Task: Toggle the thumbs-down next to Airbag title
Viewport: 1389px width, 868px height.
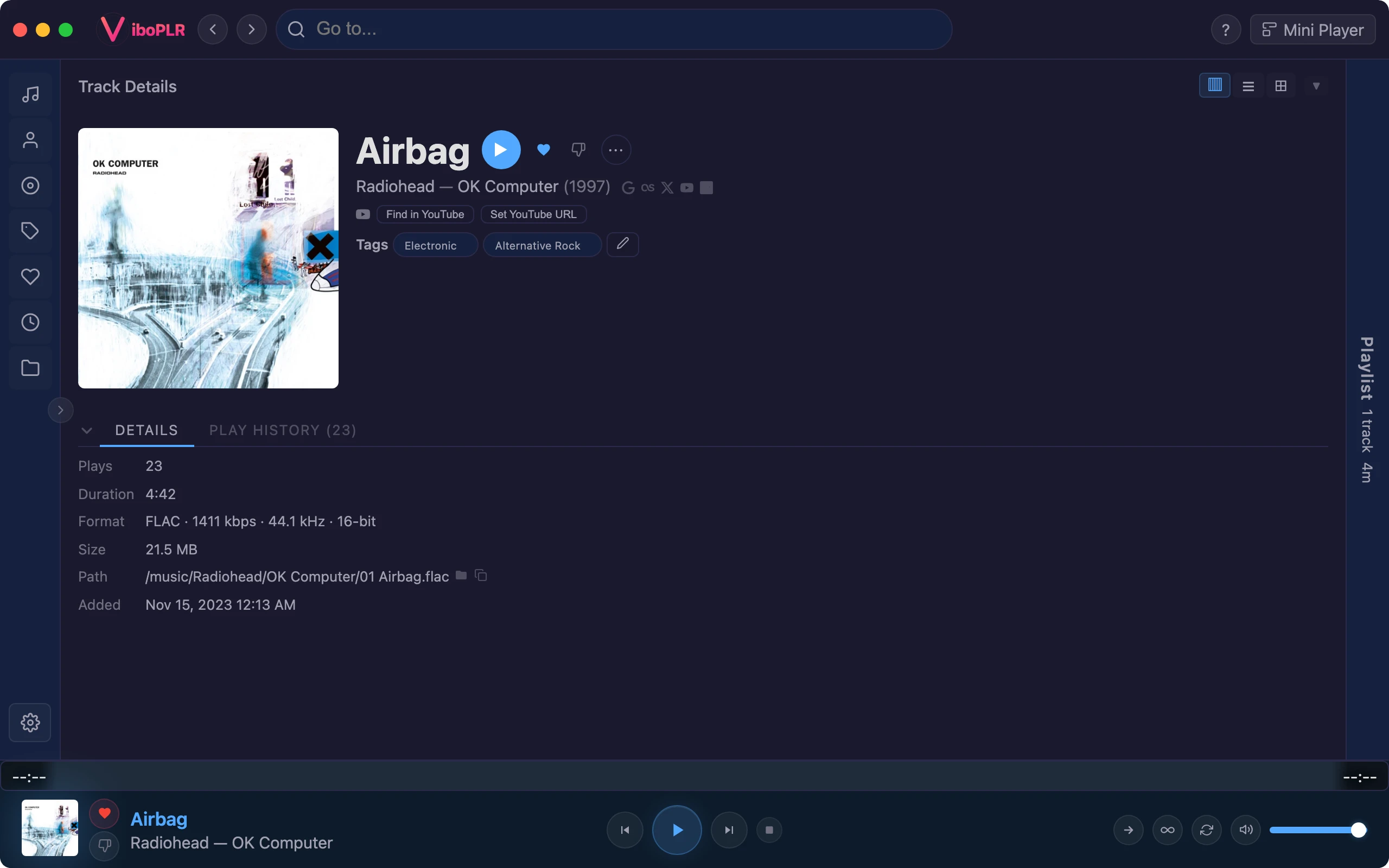Action: [578, 150]
